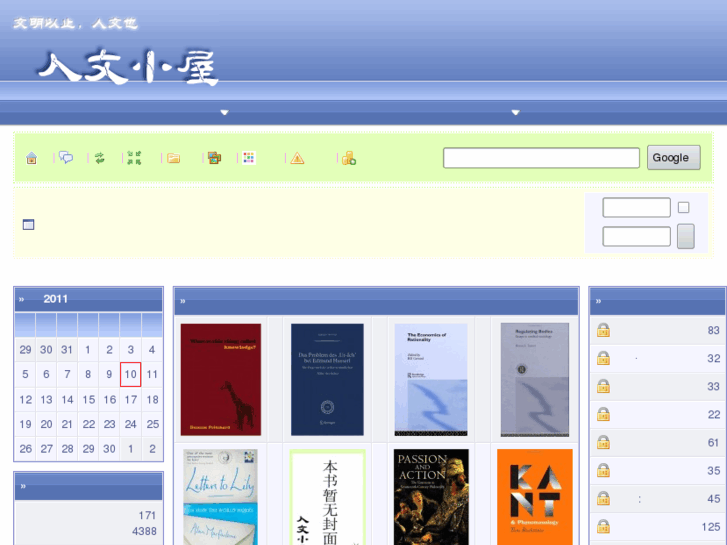
Task: Select date 17 in the calendar
Action: pos(131,399)
